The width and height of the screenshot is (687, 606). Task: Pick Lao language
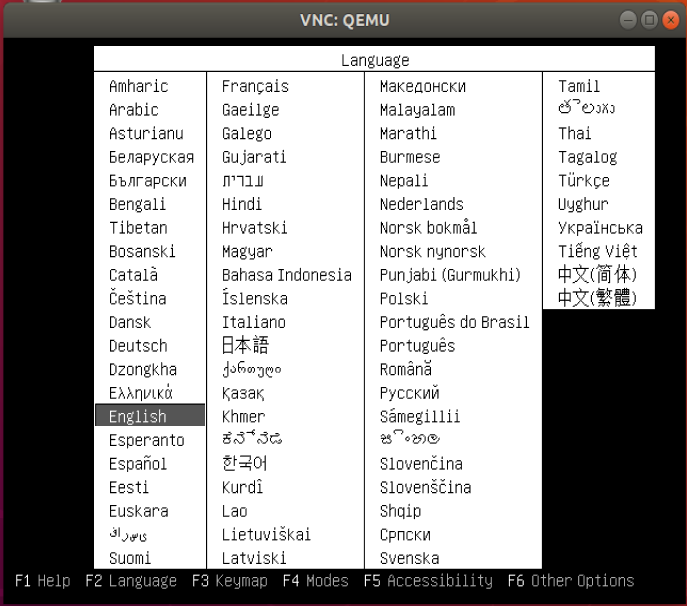234,511
